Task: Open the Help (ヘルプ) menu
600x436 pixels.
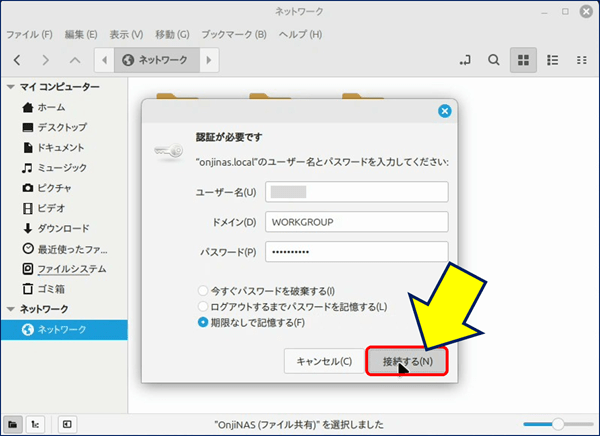Action: (300, 34)
